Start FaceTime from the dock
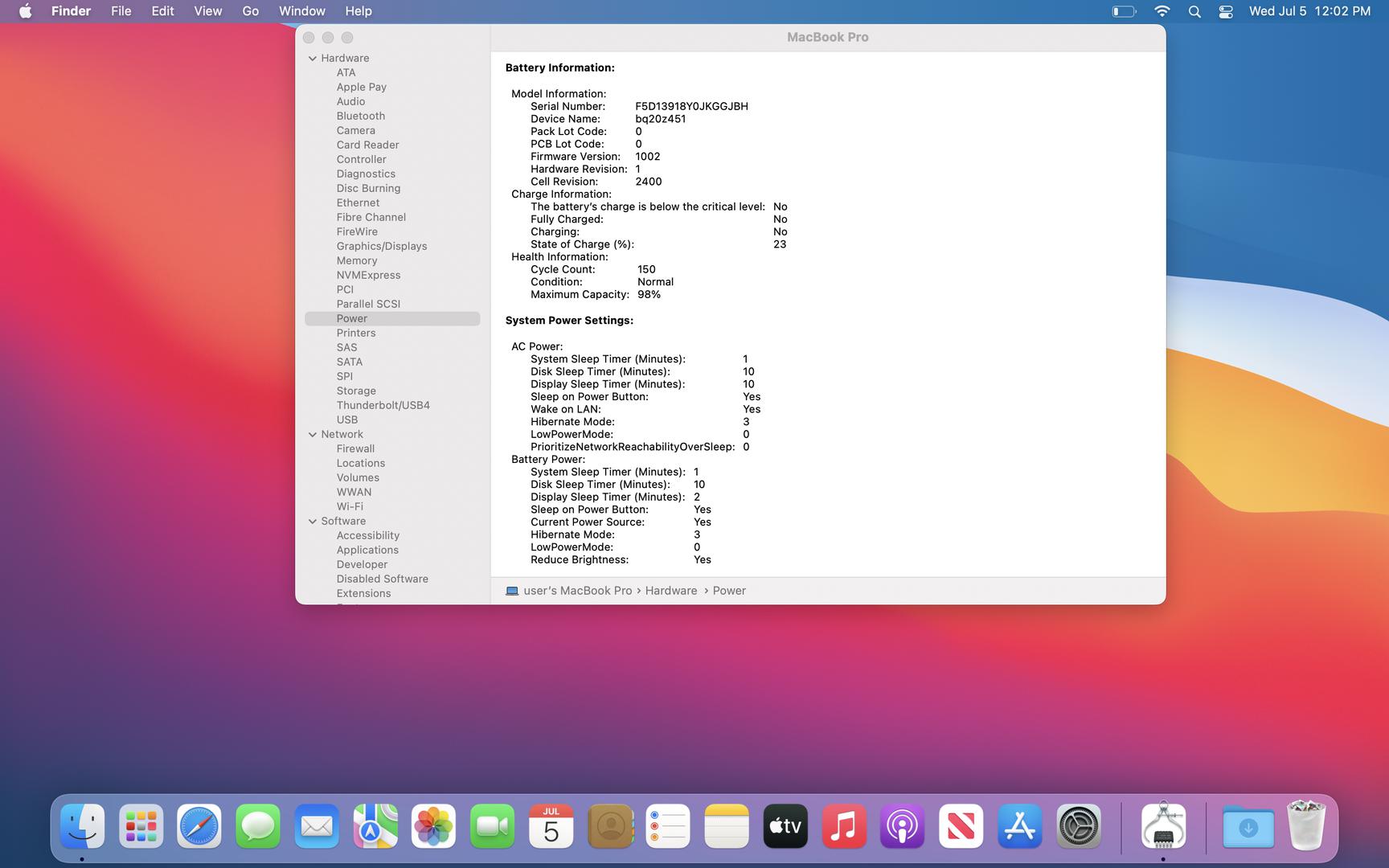The width and height of the screenshot is (1389, 868). (x=492, y=825)
